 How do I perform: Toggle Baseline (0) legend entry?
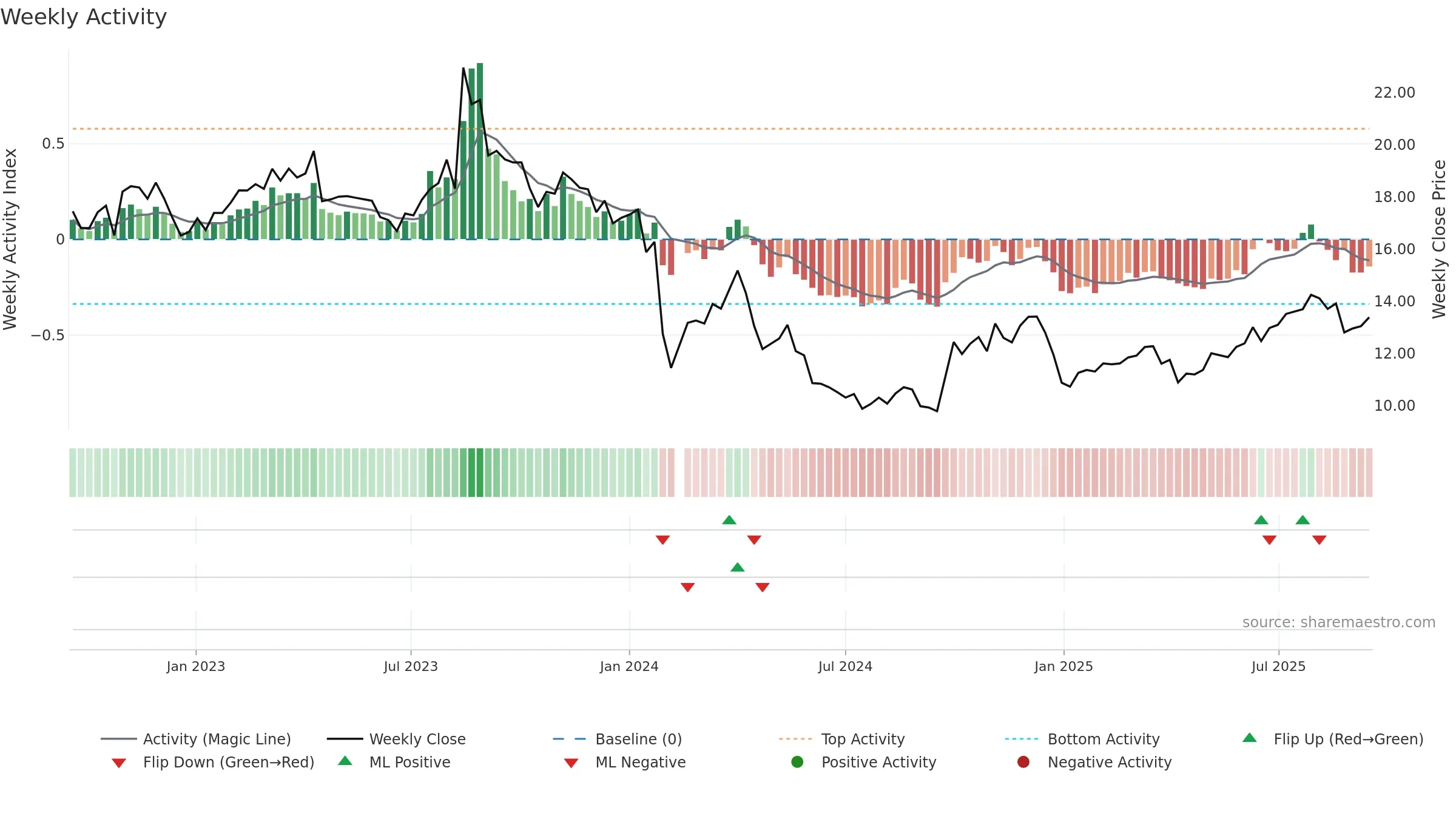coord(618,739)
